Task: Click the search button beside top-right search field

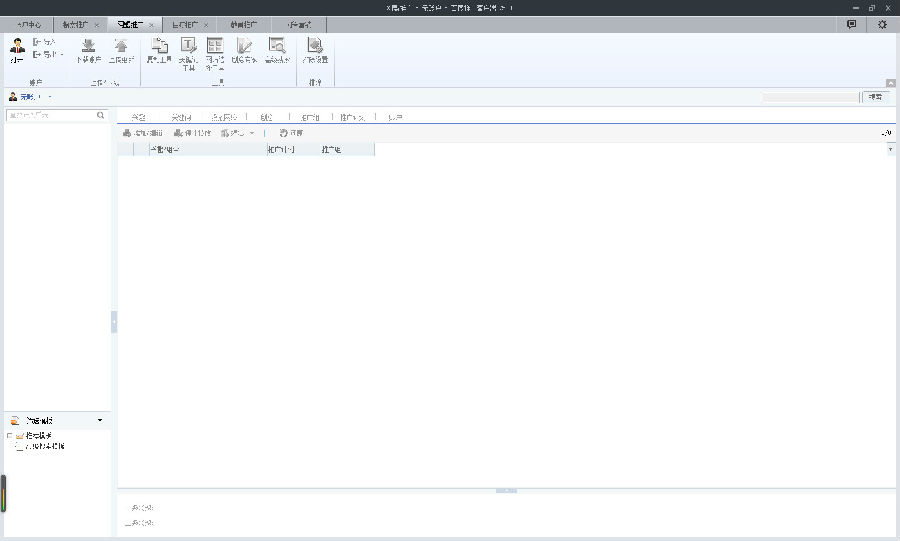Action: tap(875, 97)
